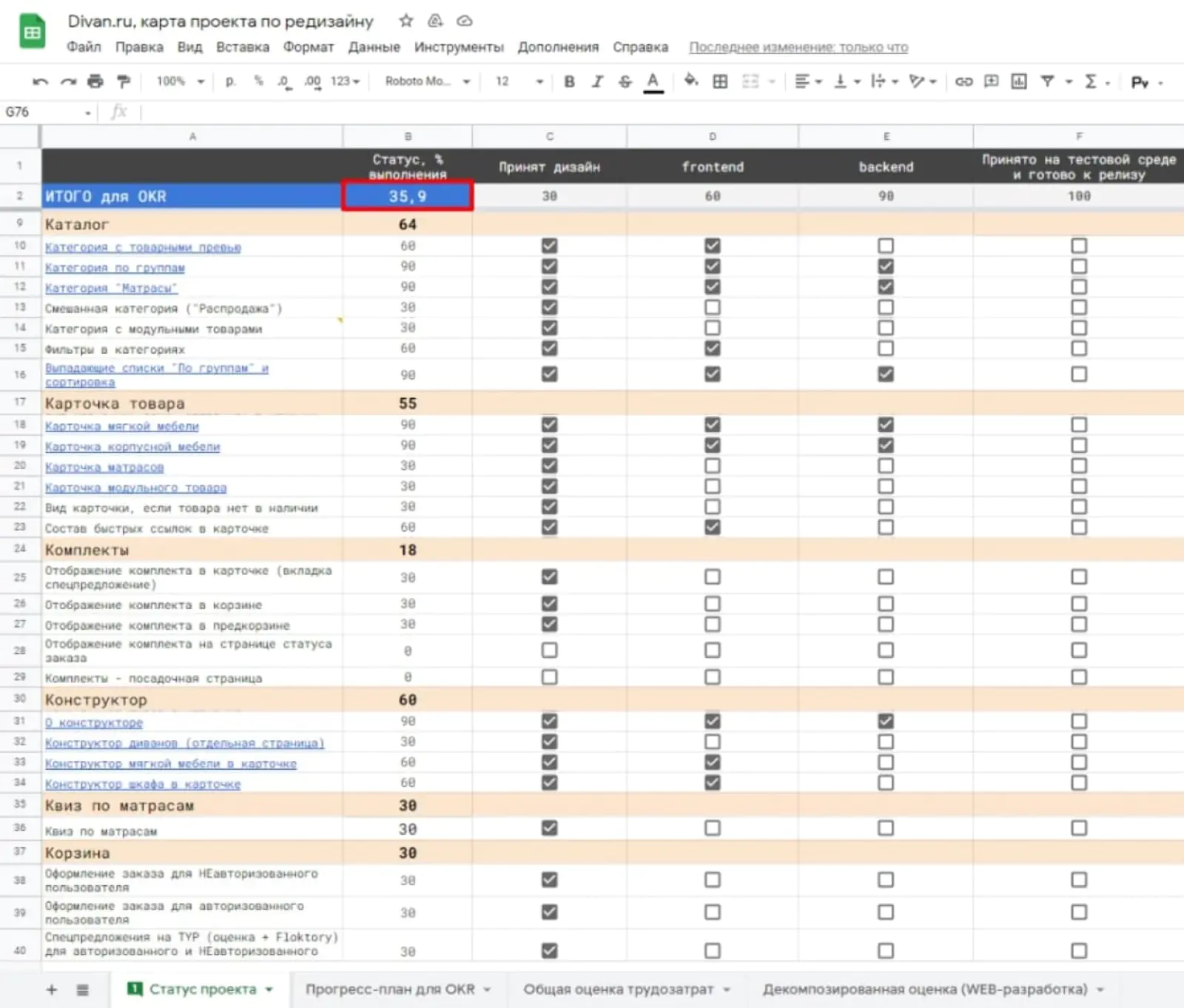Image resolution: width=1184 pixels, height=1008 pixels.
Task: Check test environment box for Категория по группам
Action: [1079, 266]
